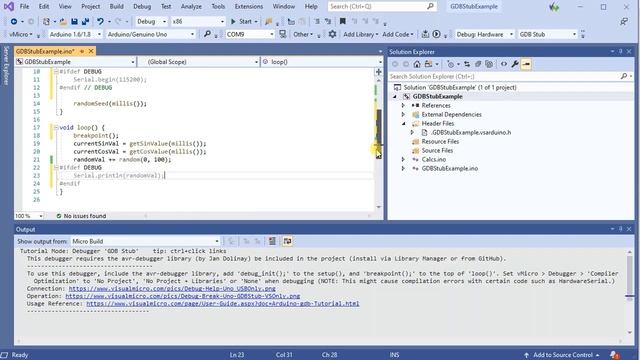Click Add to Source Control

[x=562, y=355]
